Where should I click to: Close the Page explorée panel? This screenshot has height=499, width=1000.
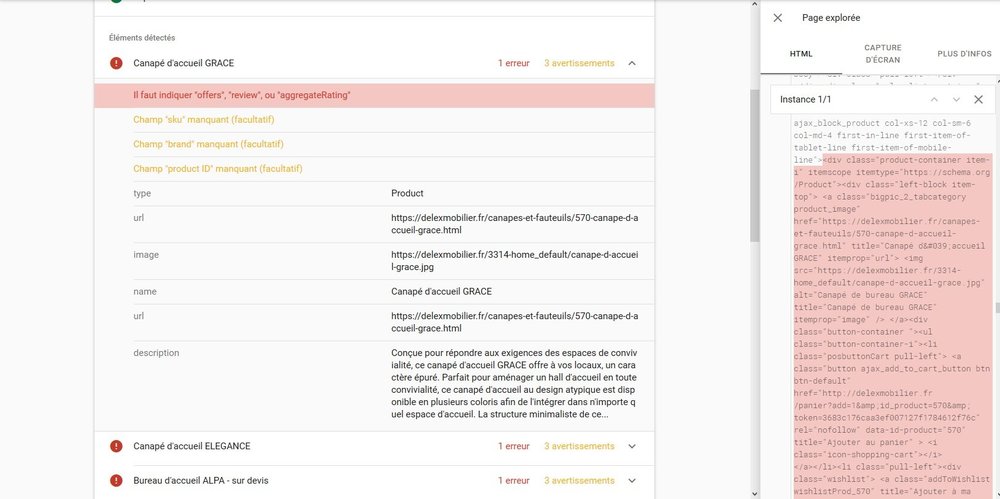click(x=778, y=18)
